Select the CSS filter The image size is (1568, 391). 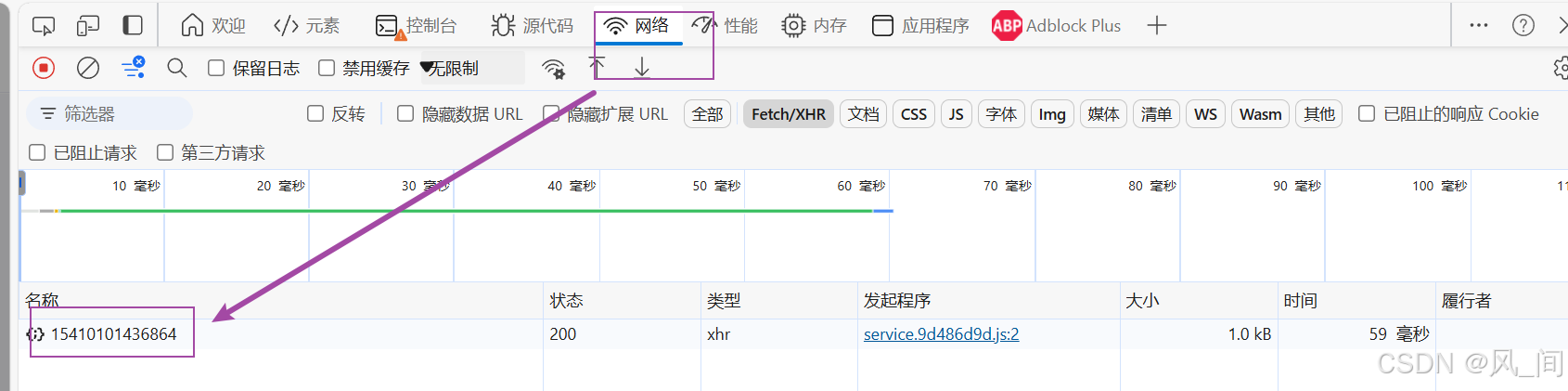point(914,113)
